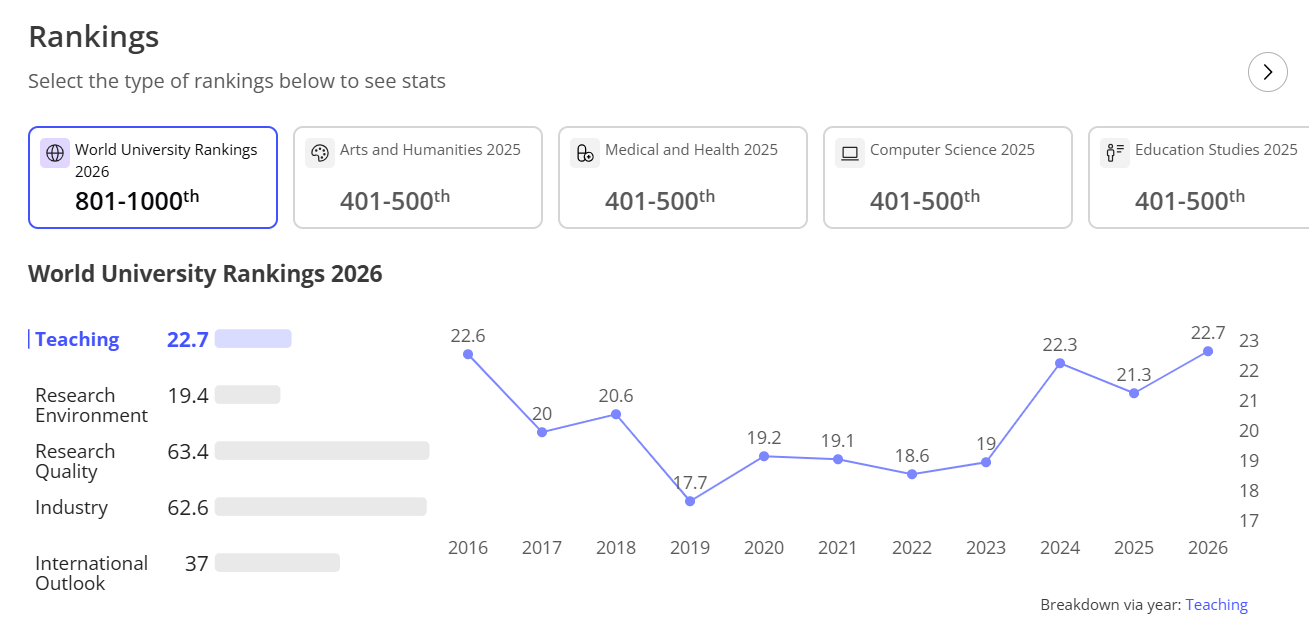Click the Teaching breakdown link below the chart
Image resolution: width=1309 pixels, height=635 pixels.
click(1216, 604)
